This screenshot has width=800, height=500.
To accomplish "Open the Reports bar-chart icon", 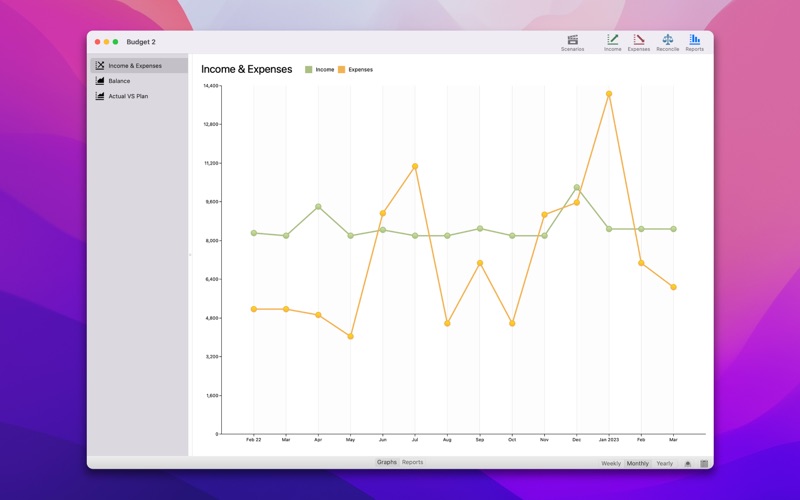I will tap(694, 42).
